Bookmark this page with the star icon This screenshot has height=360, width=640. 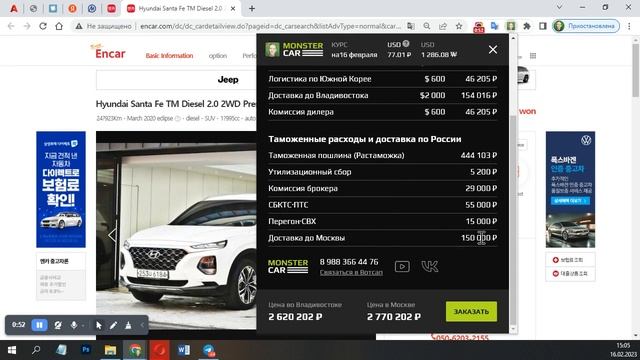(x=459, y=26)
